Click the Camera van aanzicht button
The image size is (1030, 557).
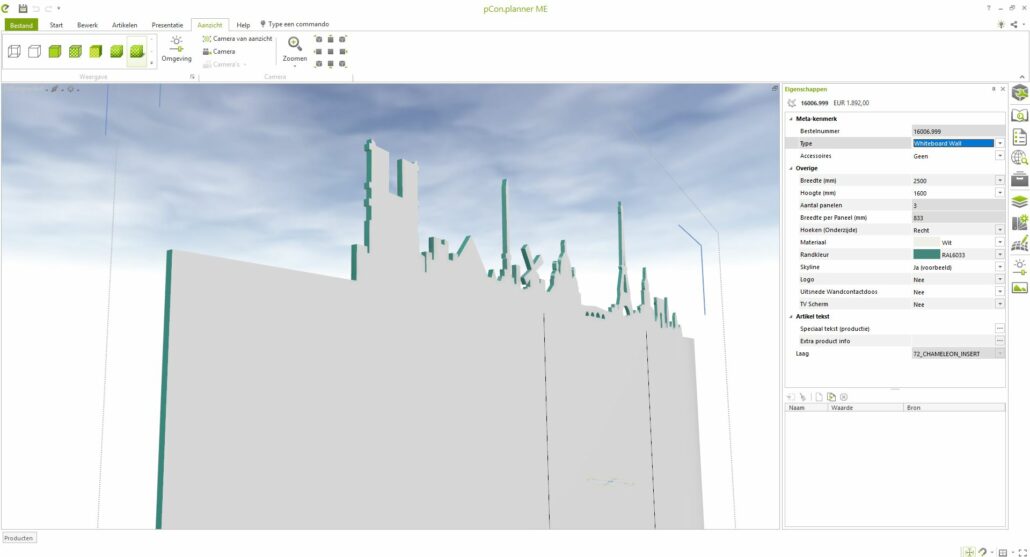pyautogui.click(x=237, y=38)
